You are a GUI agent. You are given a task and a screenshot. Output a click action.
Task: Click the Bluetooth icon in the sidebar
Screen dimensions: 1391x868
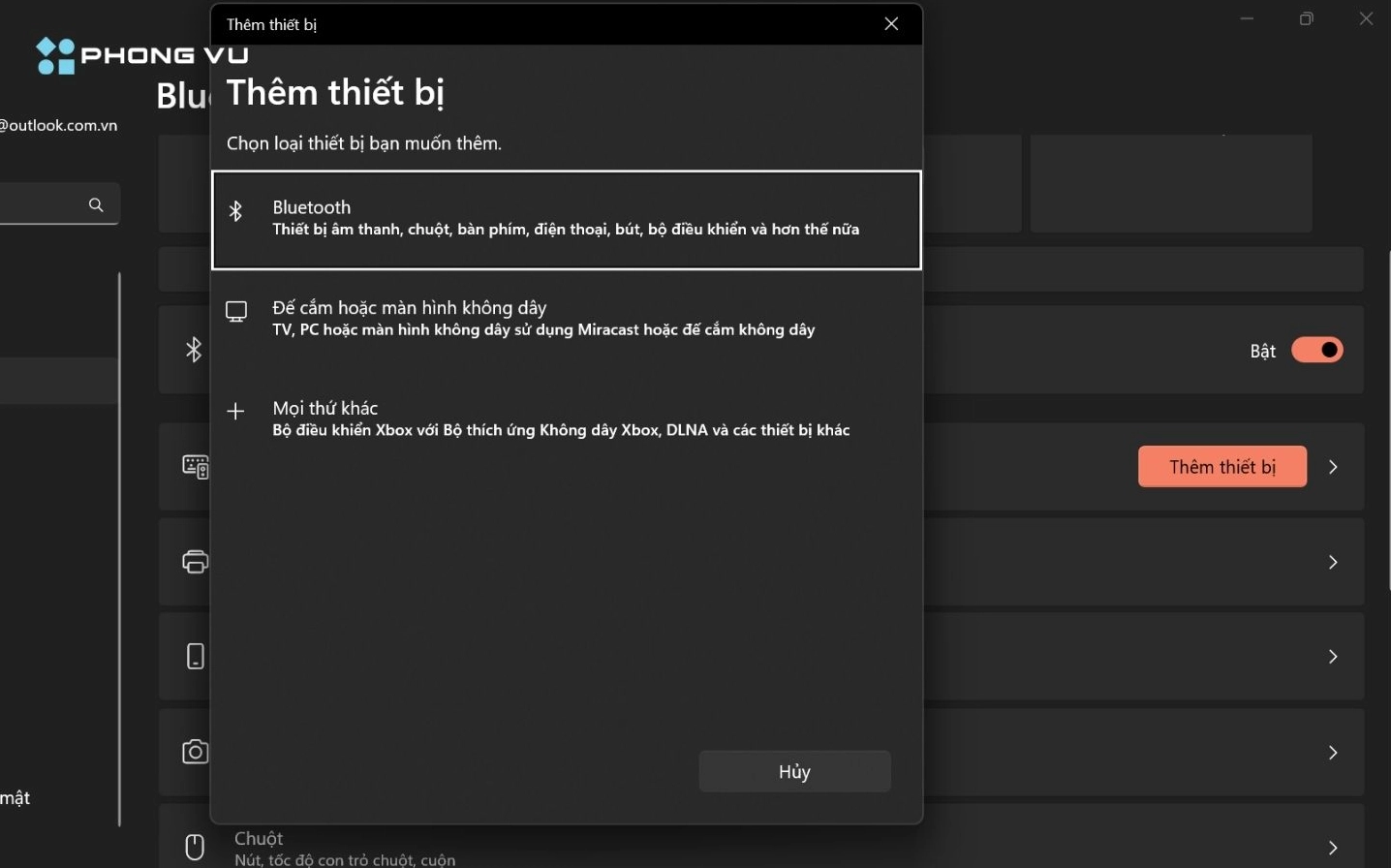194,350
